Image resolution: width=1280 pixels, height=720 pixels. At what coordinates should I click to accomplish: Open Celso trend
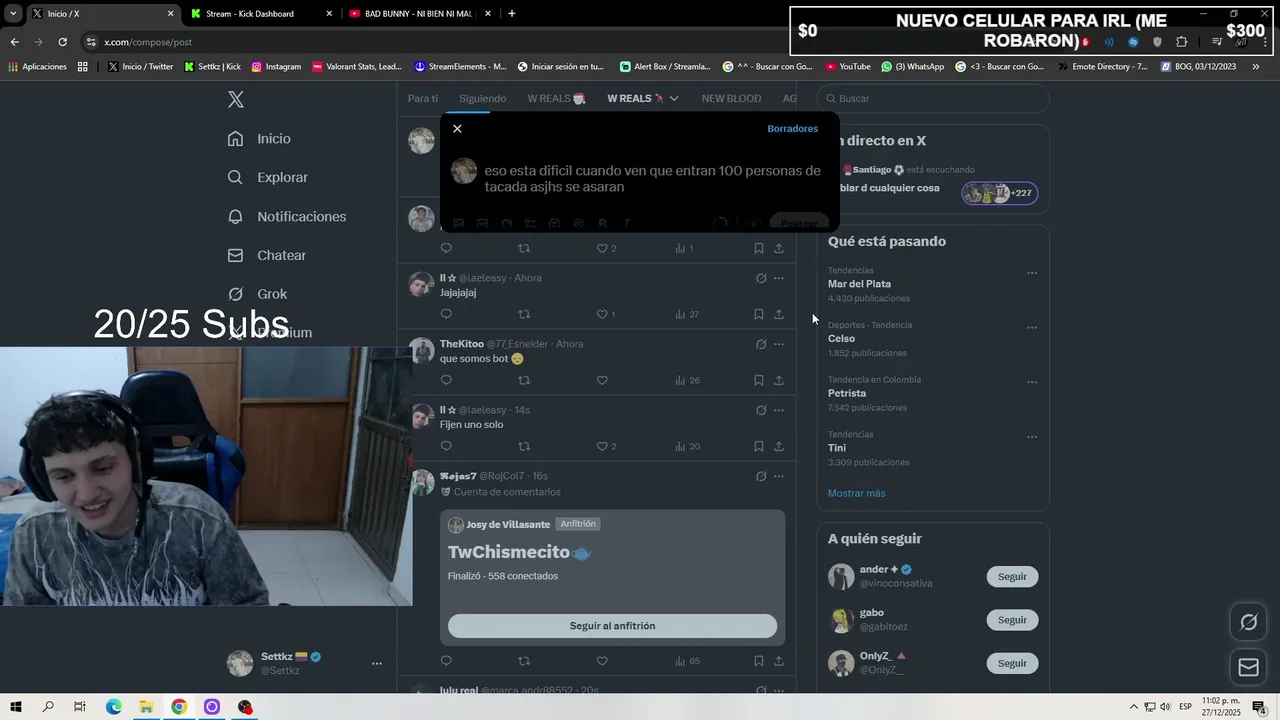841,338
